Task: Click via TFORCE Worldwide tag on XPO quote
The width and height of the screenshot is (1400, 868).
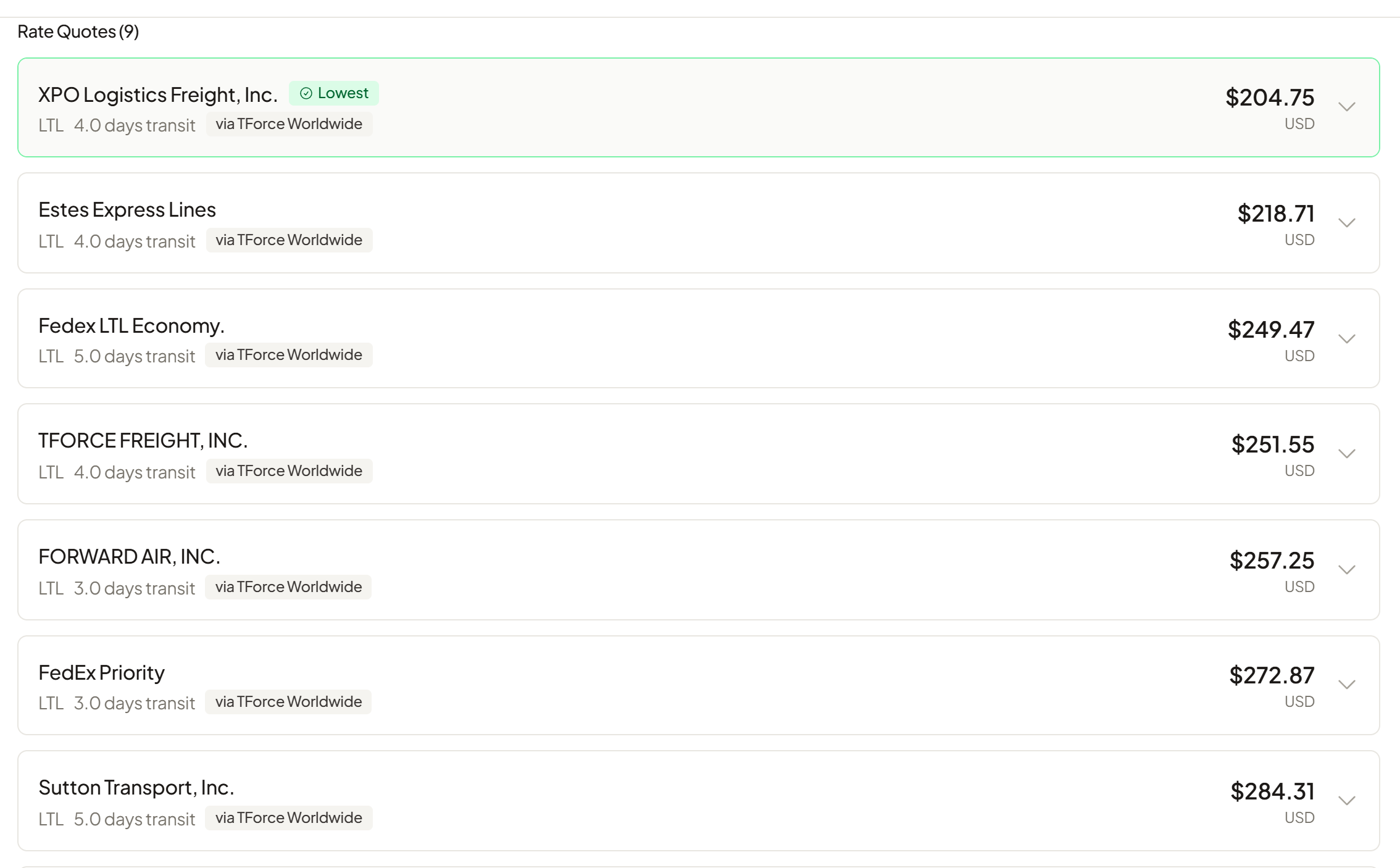Action: [289, 124]
